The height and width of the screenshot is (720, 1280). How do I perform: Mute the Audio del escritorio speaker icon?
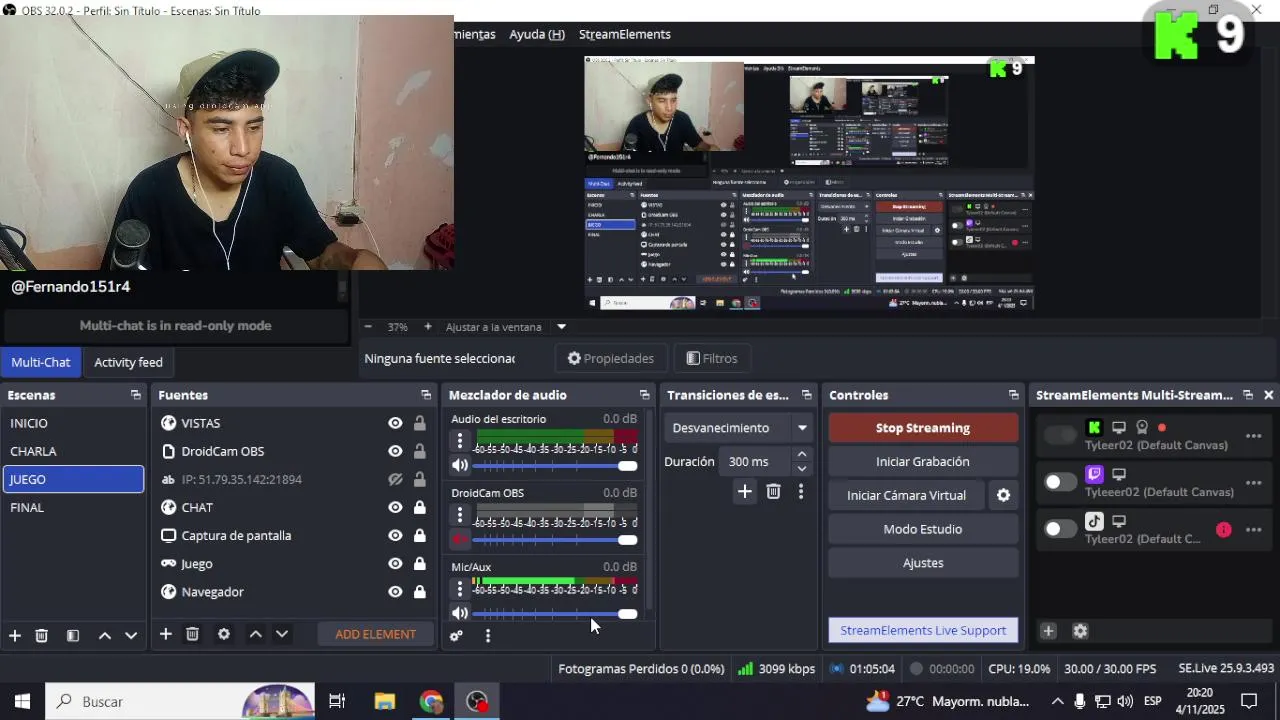(x=460, y=465)
